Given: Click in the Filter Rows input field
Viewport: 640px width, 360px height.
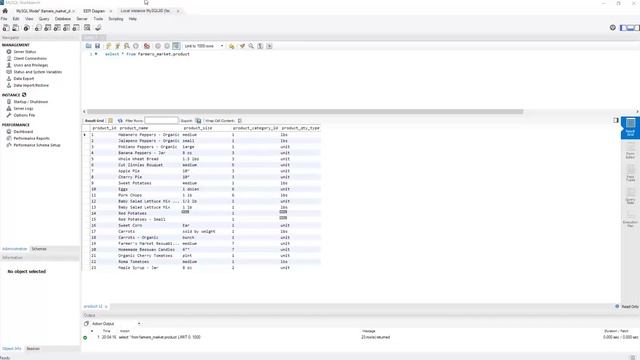Looking at the screenshot, I should (x=161, y=121).
